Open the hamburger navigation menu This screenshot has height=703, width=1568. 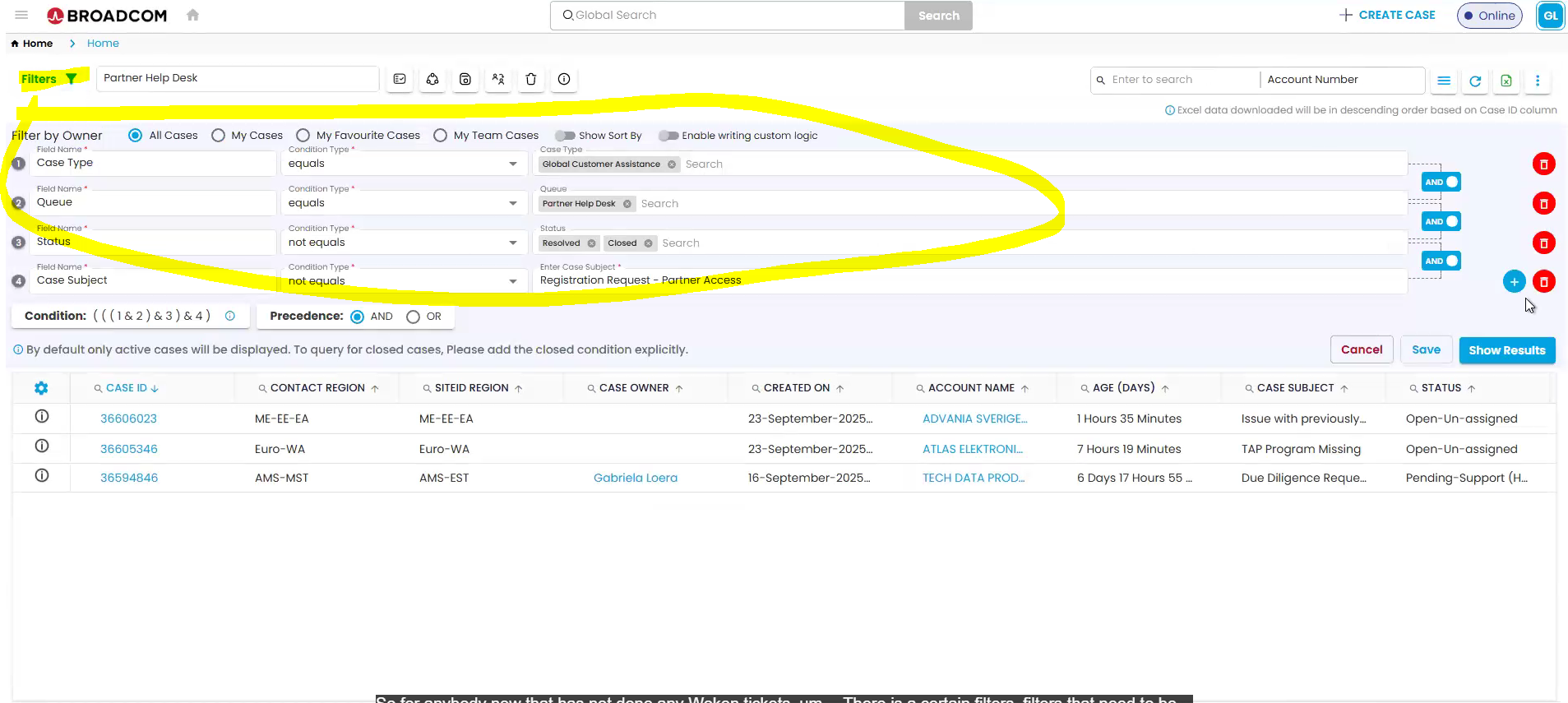click(21, 15)
